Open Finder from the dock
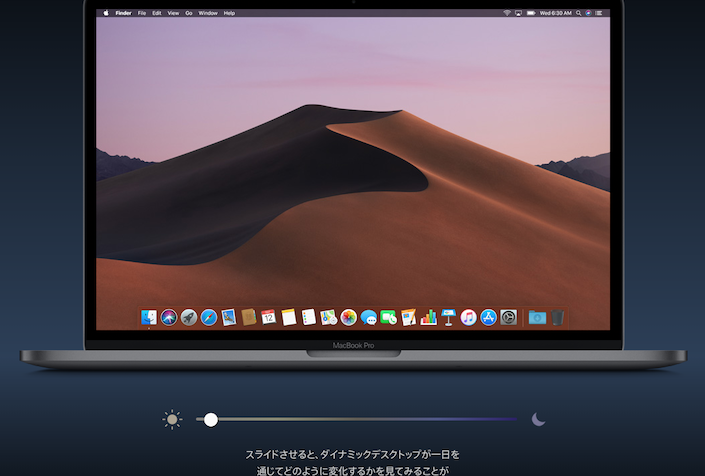This screenshot has width=705, height=476. (149, 317)
